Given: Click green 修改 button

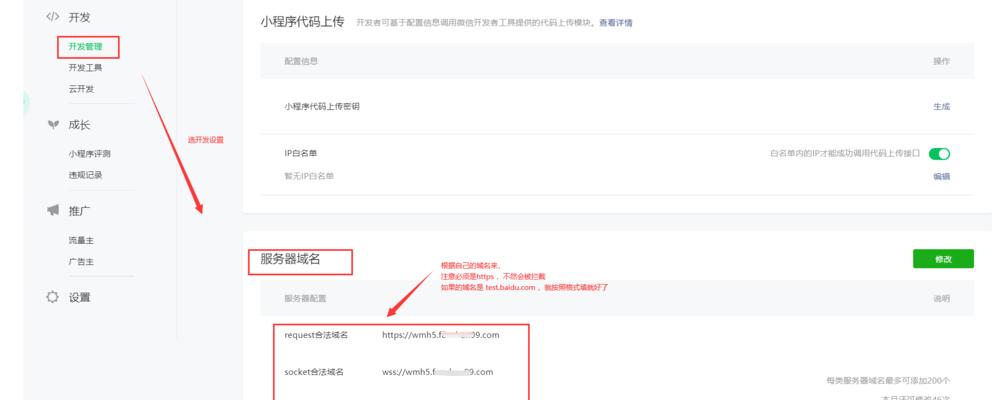Looking at the screenshot, I should click(943, 259).
